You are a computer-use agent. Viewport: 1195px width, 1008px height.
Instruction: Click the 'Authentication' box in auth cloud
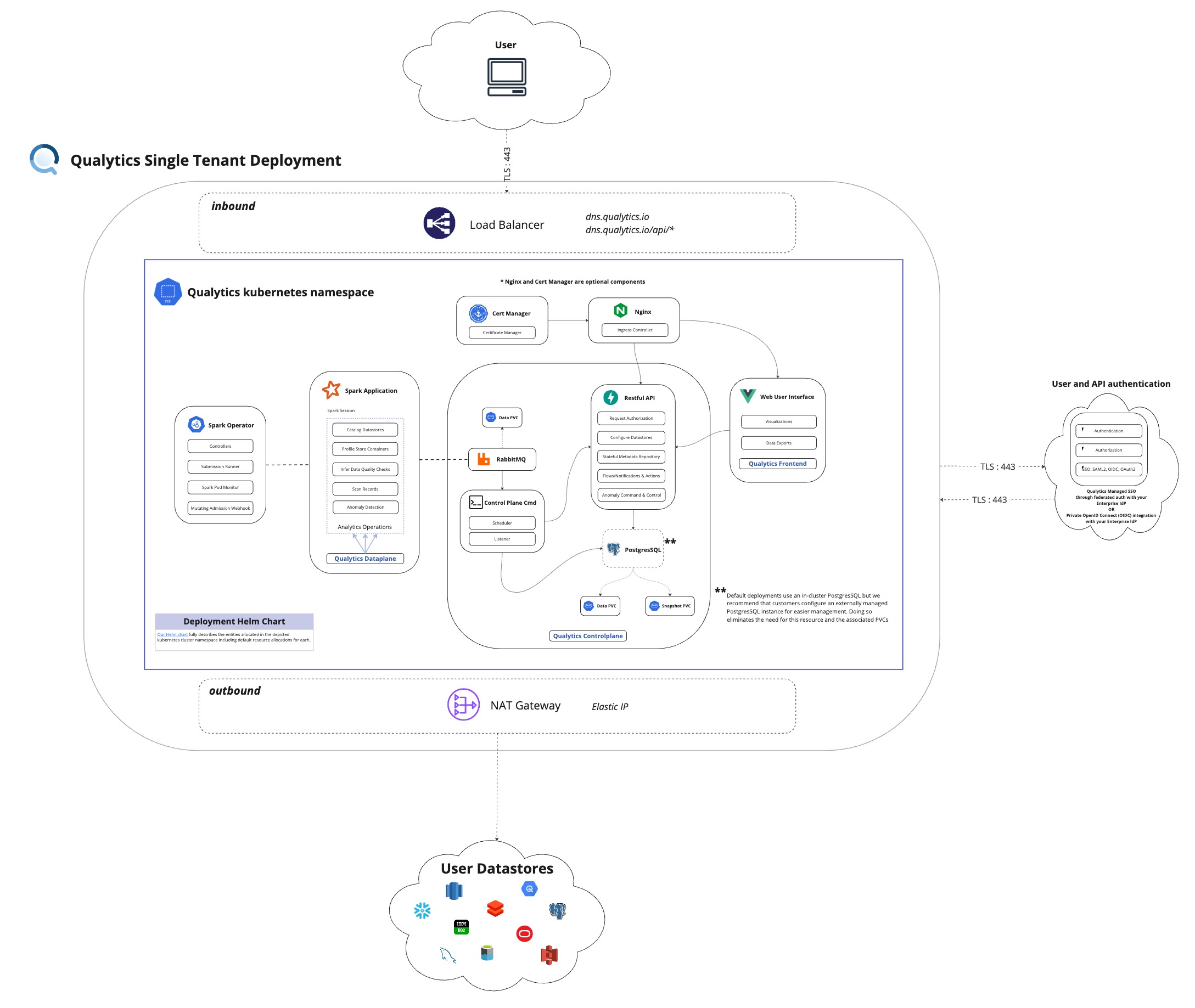[x=1108, y=431]
